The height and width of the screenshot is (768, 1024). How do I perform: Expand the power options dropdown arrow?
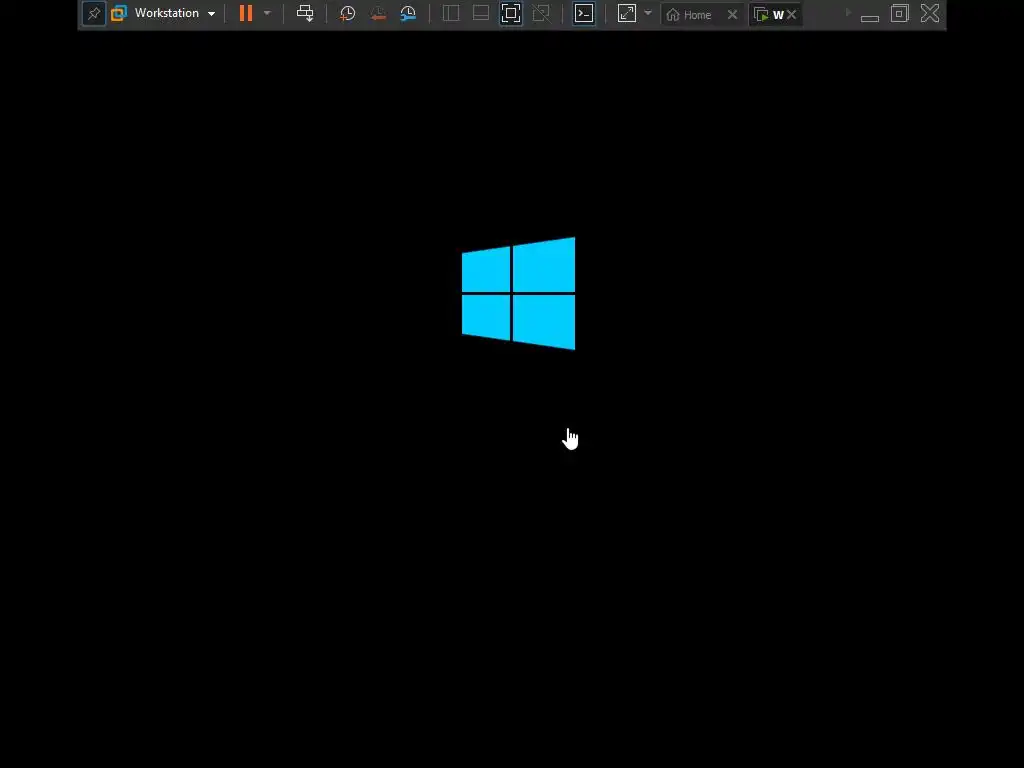pos(267,13)
